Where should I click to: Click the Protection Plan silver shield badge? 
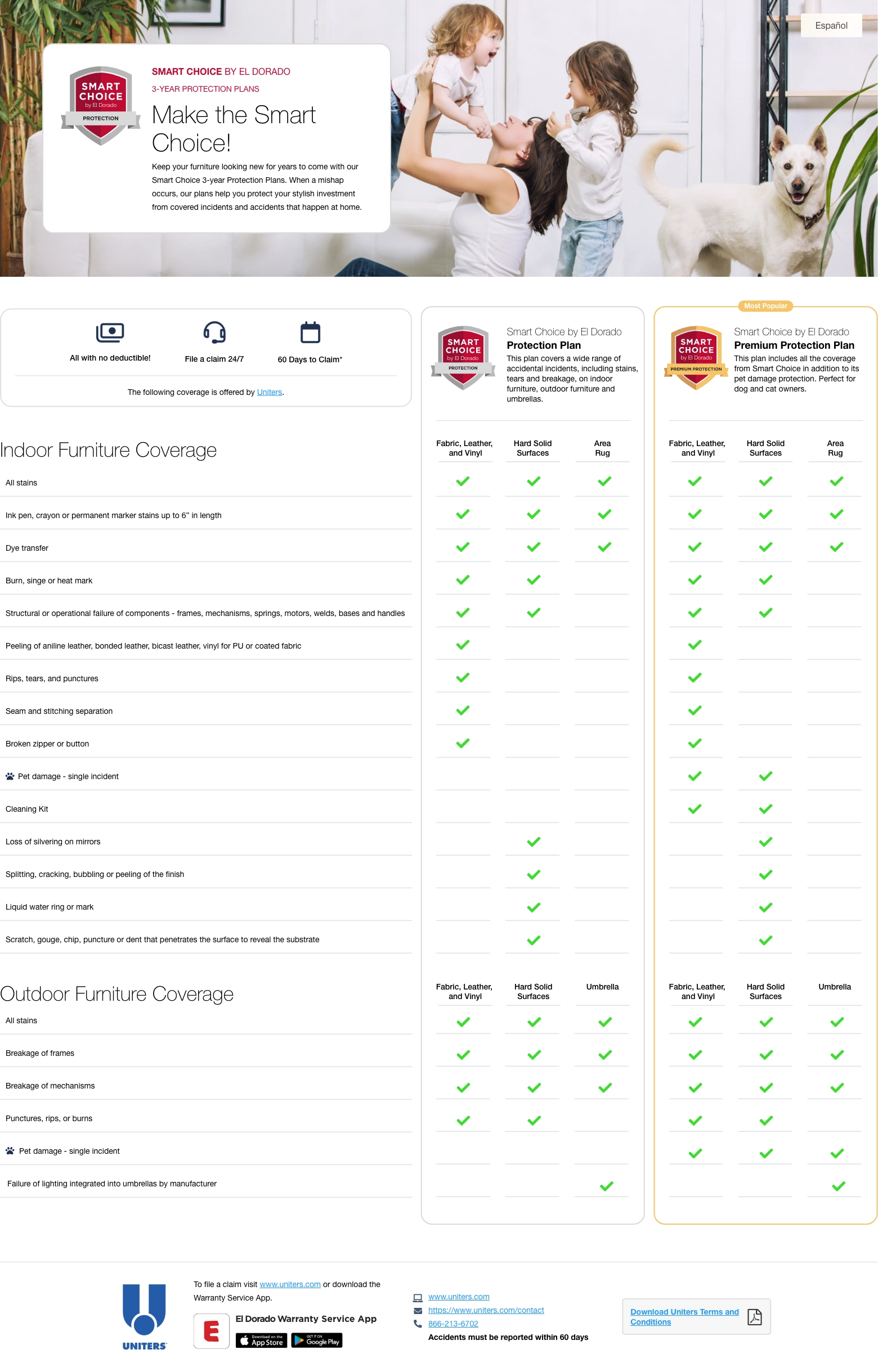(463, 358)
